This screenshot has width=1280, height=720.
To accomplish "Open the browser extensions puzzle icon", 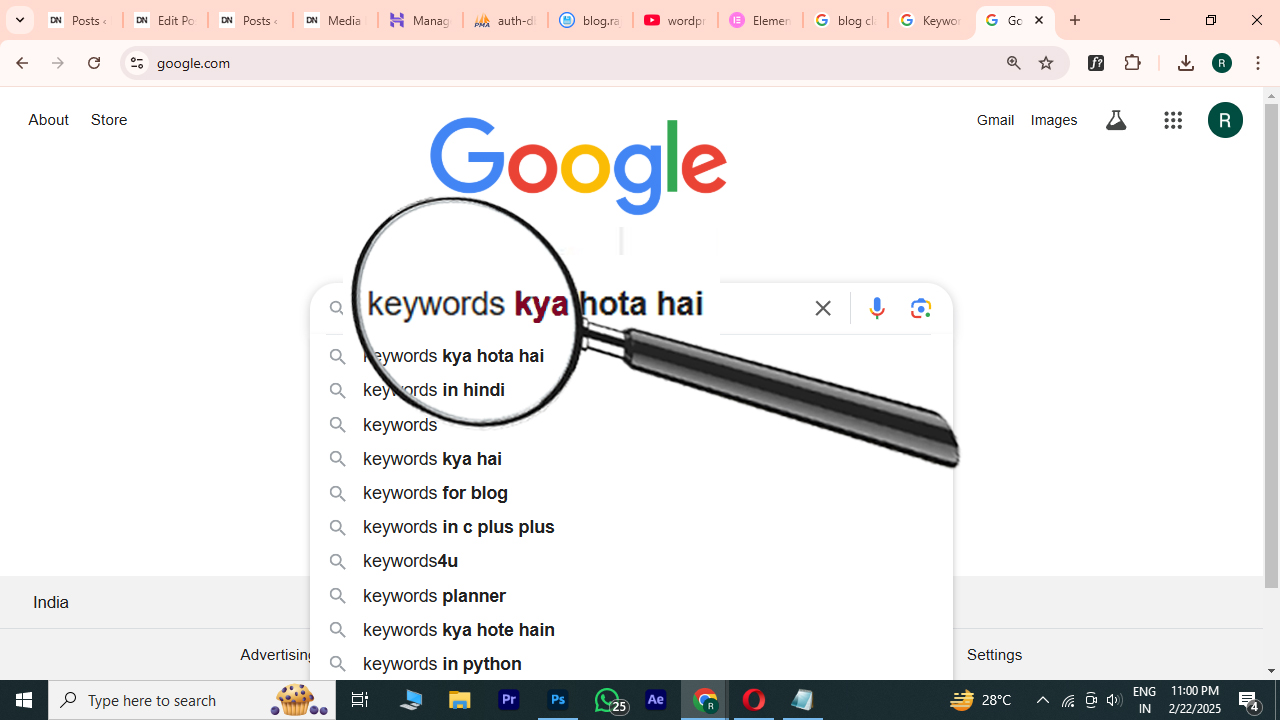I will (x=1133, y=62).
